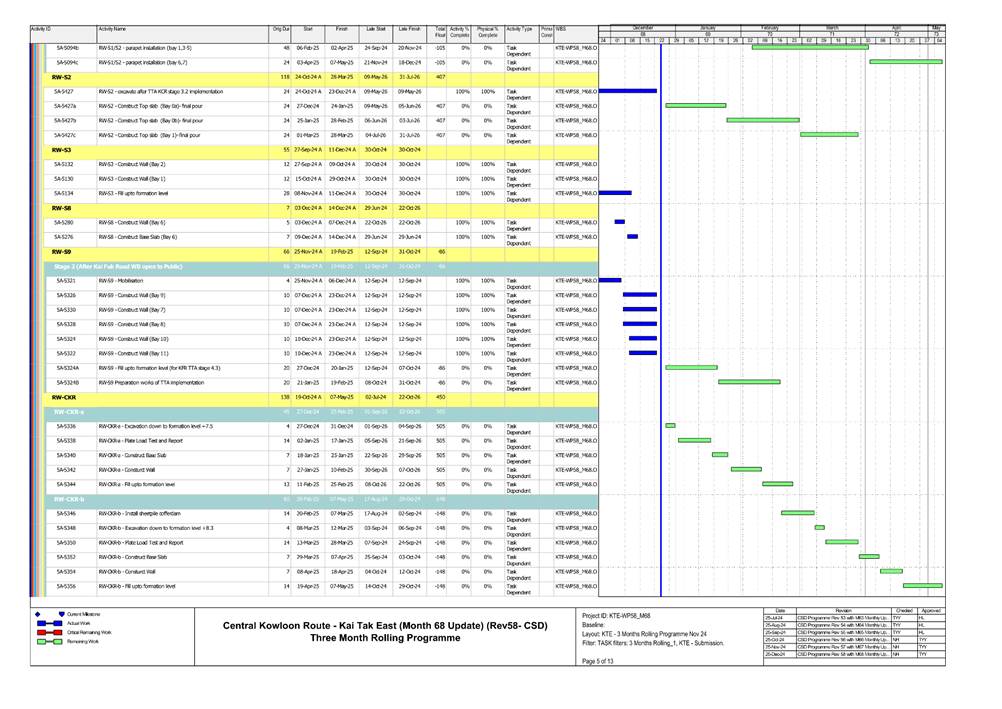Click the green Gantt bar for SA-S324B
1002x709 pixels.
[x=748, y=381]
